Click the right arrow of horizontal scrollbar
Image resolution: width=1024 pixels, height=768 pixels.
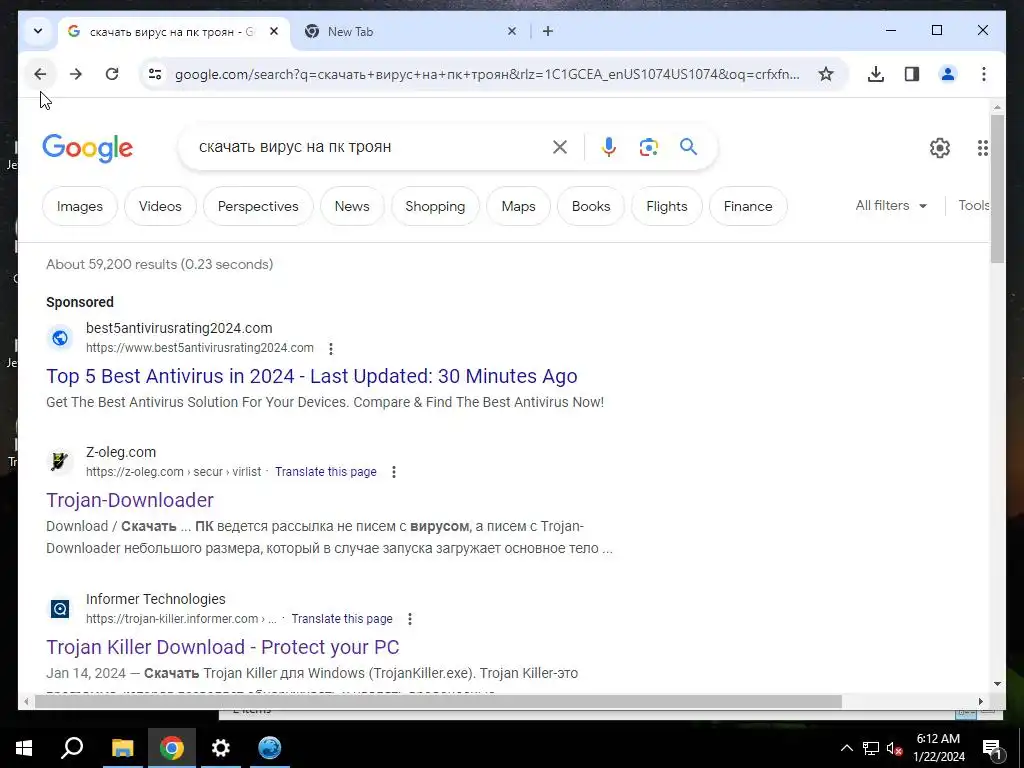(980, 702)
